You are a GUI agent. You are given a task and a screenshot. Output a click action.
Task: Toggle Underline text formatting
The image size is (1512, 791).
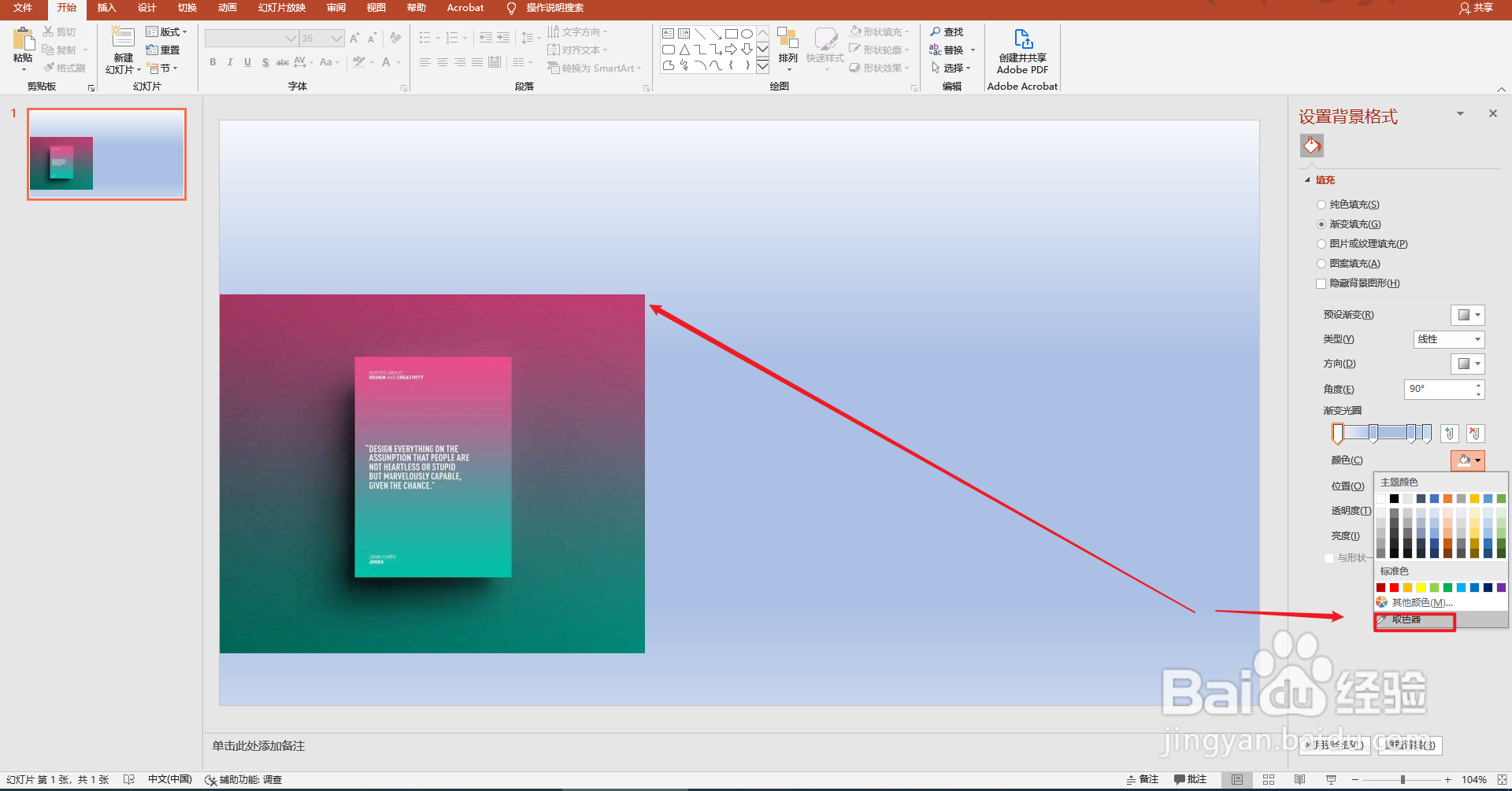(x=247, y=62)
